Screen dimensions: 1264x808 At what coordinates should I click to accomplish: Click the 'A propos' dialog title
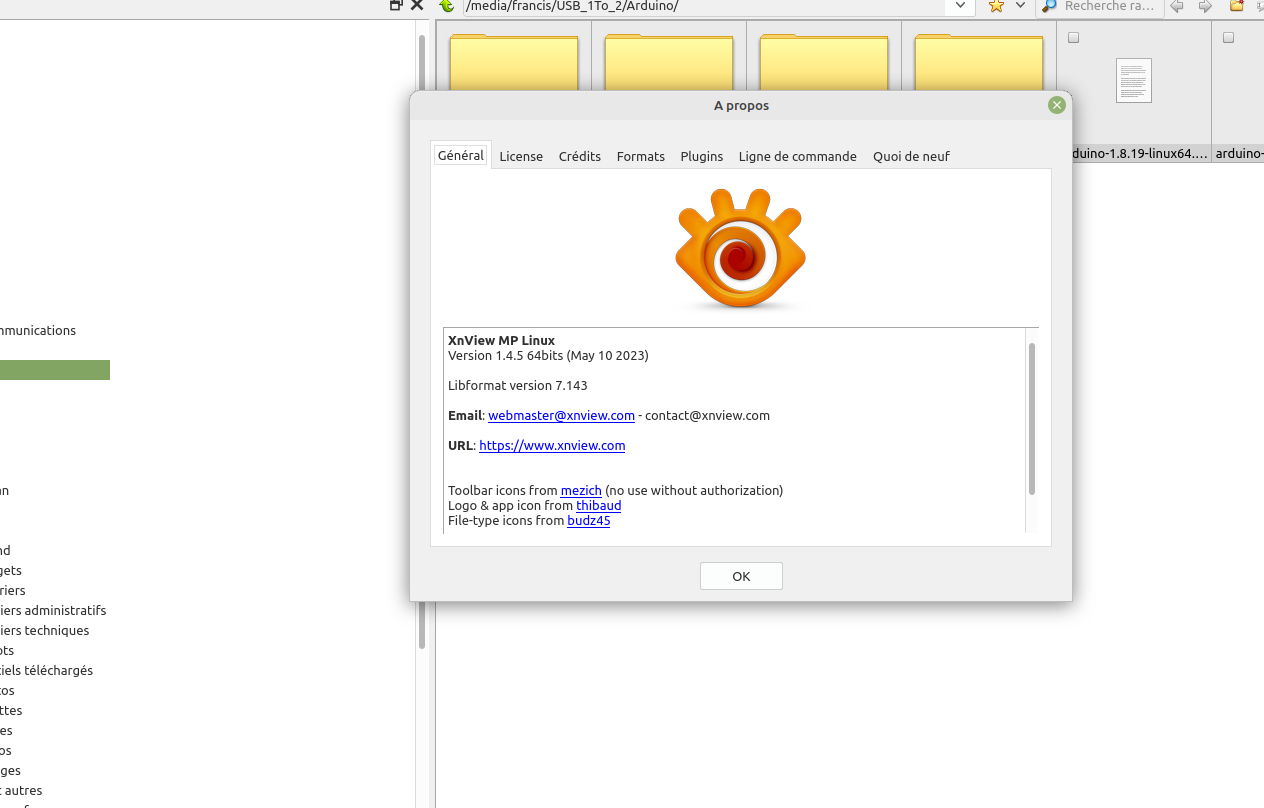click(x=741, y=105)
